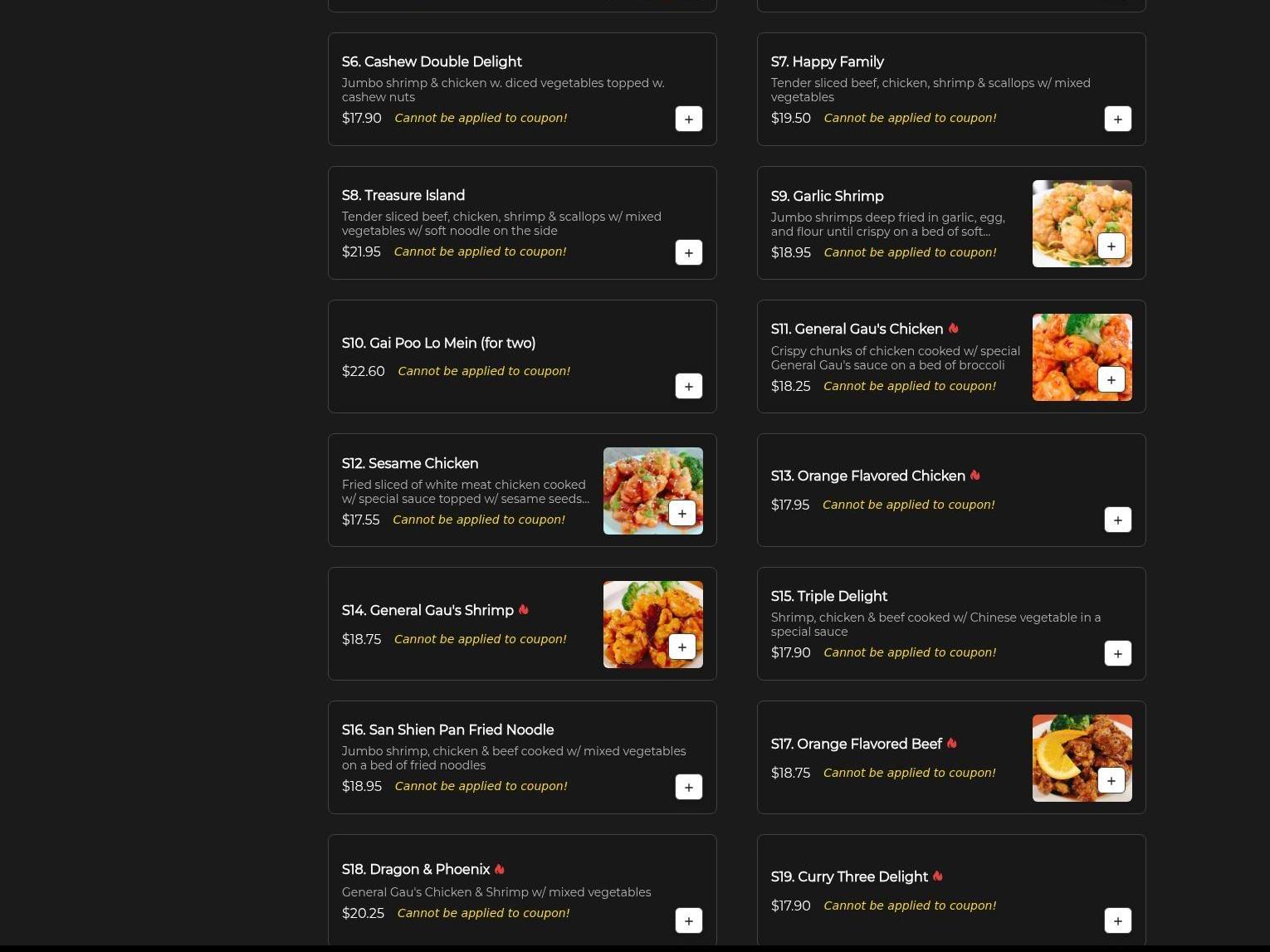Open the Orange Flavored Beef photo
The height and width of the screenshot is (952, 1270).
click(x=1082, y=758)
